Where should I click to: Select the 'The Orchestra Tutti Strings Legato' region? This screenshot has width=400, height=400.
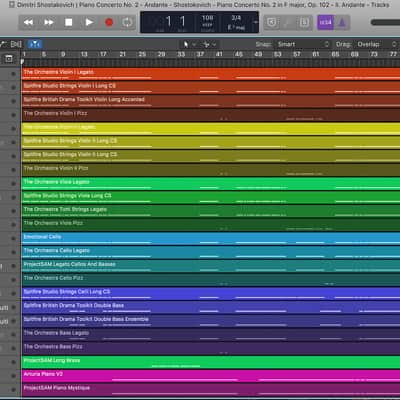(x=211, y=211)
